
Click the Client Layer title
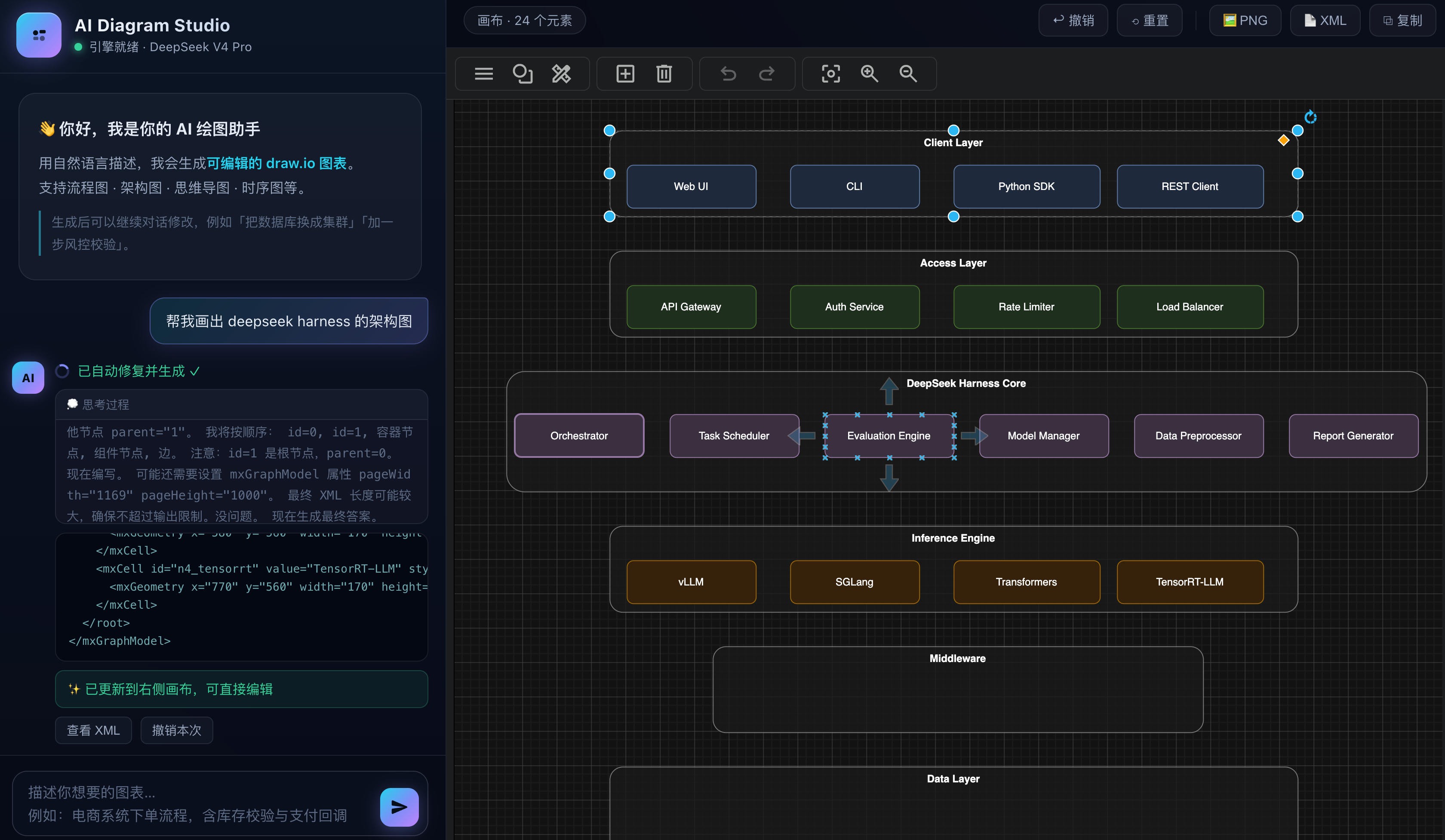point(953,143)
